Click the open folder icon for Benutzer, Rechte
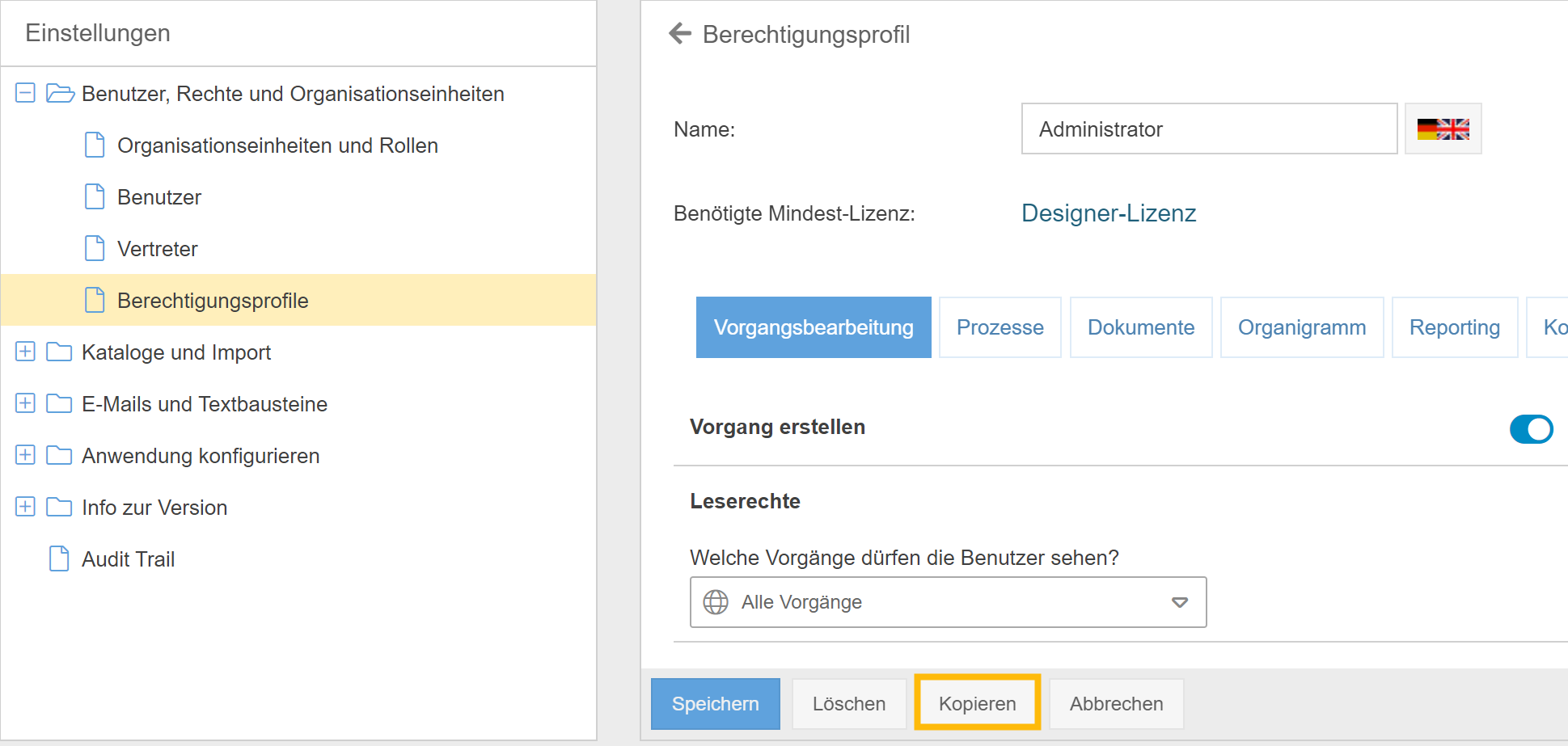This screenshot has height=746, width=1568. [60, 94]
